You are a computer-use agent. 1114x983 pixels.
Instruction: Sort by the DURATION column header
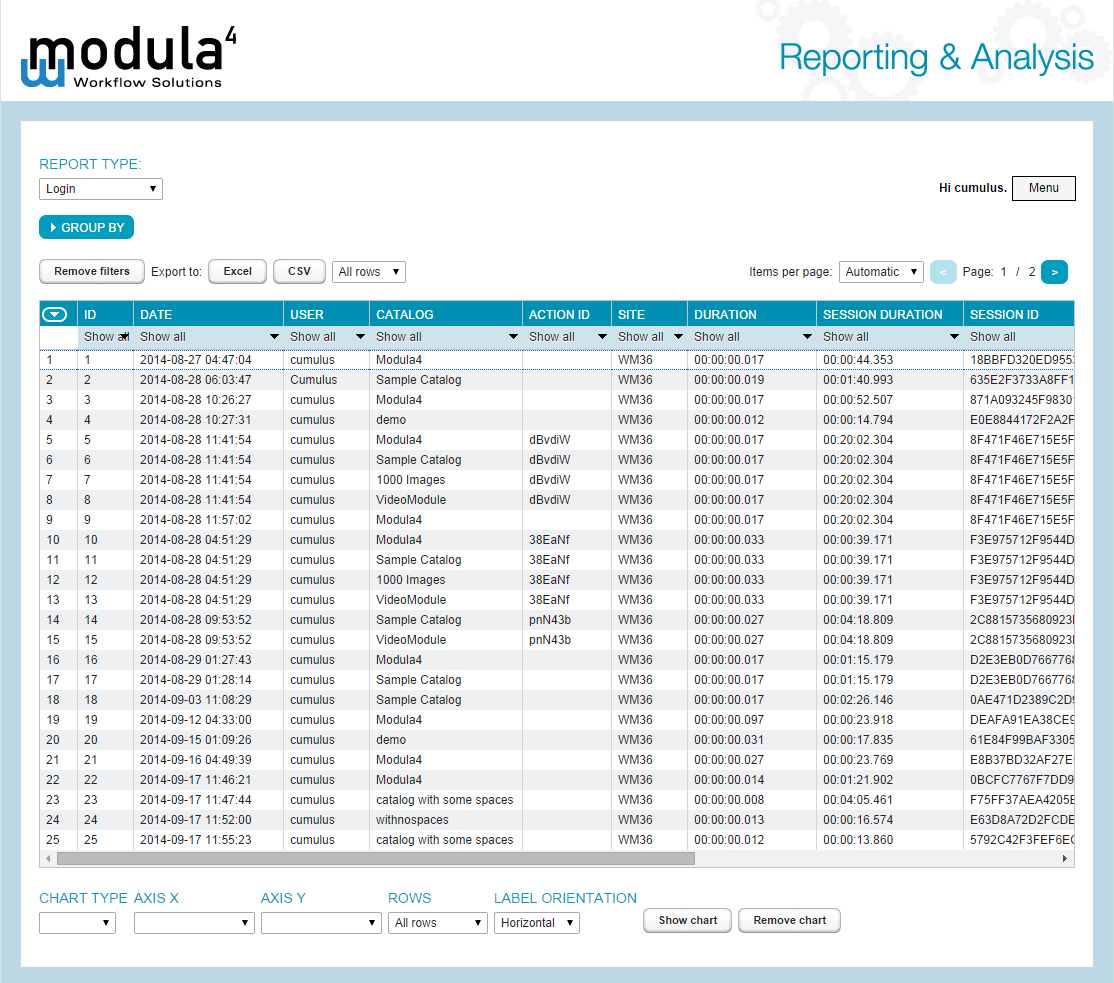[752, 314]
